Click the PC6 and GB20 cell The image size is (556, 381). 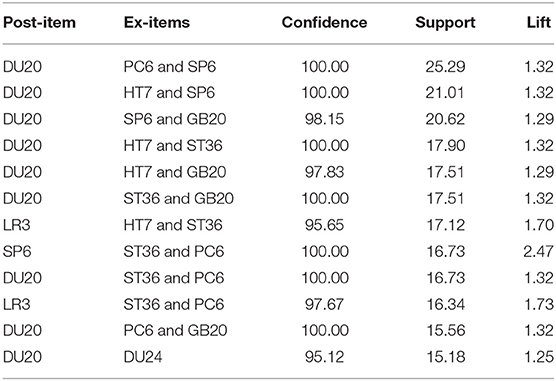(x=175, y=331)
